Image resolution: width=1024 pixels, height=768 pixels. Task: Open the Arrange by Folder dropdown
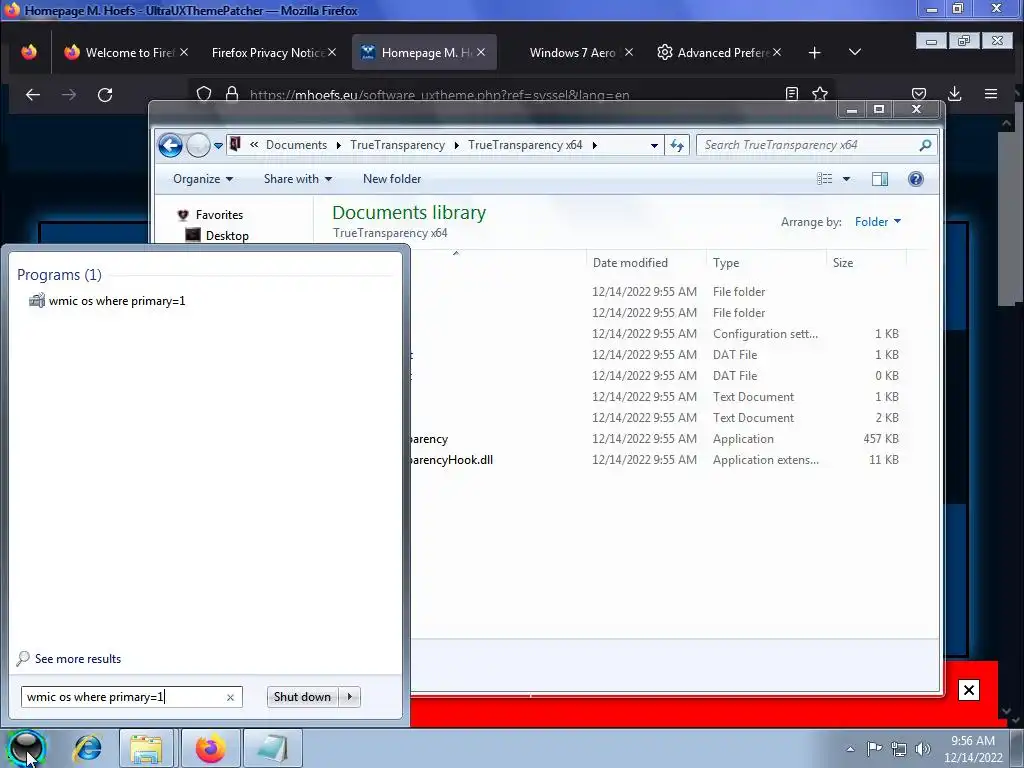[878, 222]
